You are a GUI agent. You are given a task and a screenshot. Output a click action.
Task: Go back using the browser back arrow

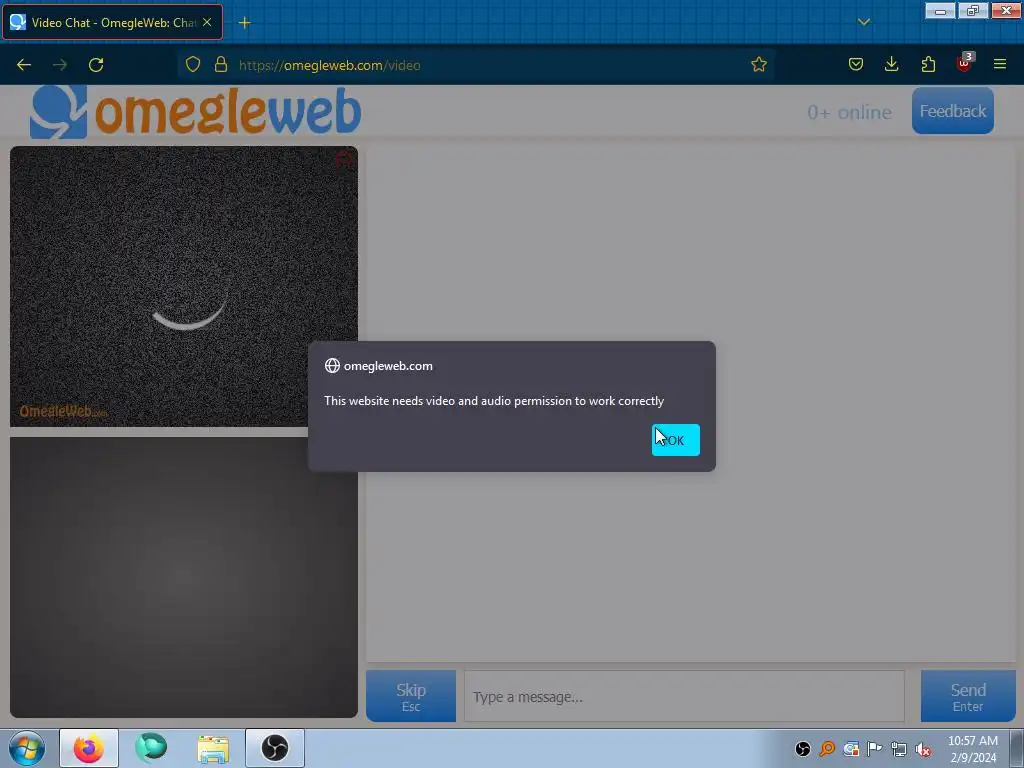pyautogui.click(x=24, y=65)
